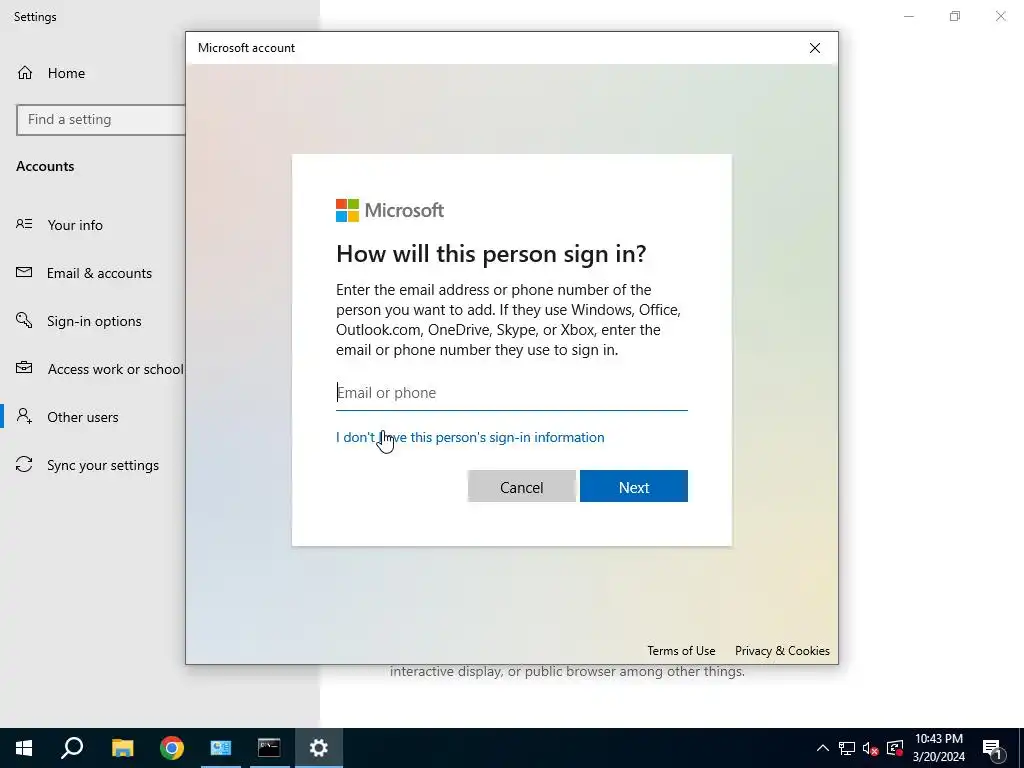
Task: Go to Sign-in options
Action: (94, 321)
